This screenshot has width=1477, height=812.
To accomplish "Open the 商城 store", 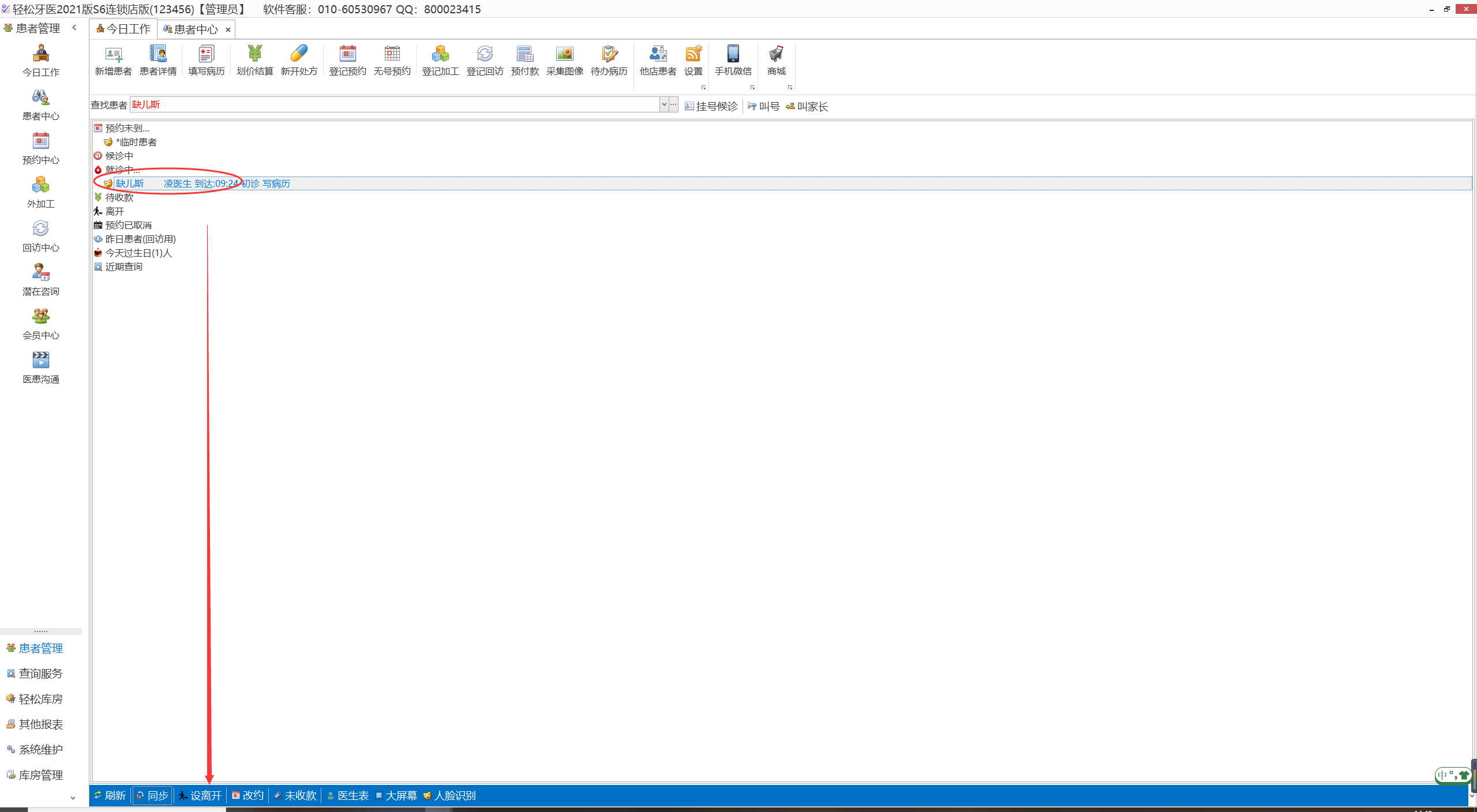I will click(776, 61).
